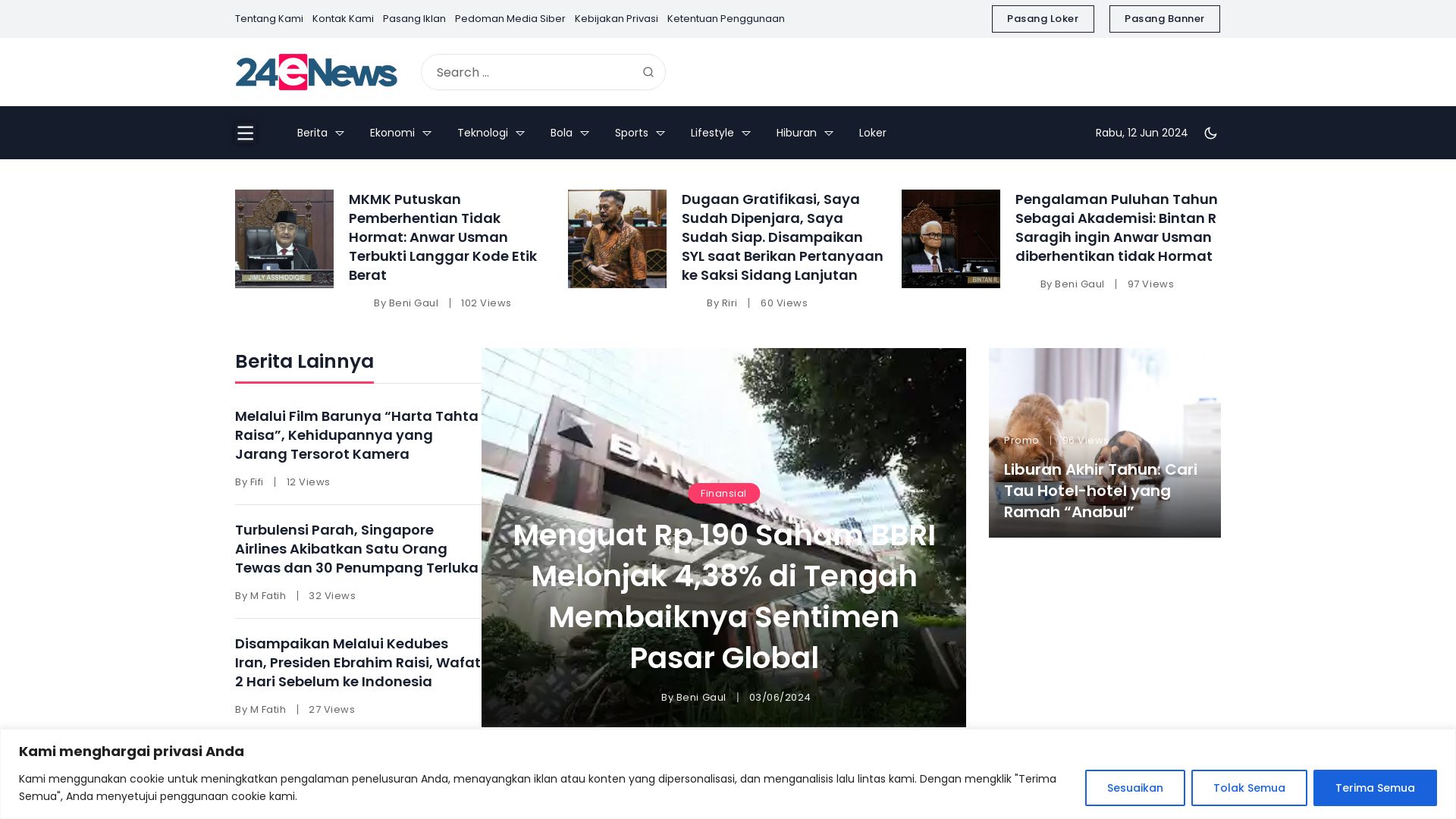Image resolution: width=1456 pixels, height=819 pixels.
Task: Open the Kebijakan Privasi link
Action: pyautogui.click(x=616, y=19)
